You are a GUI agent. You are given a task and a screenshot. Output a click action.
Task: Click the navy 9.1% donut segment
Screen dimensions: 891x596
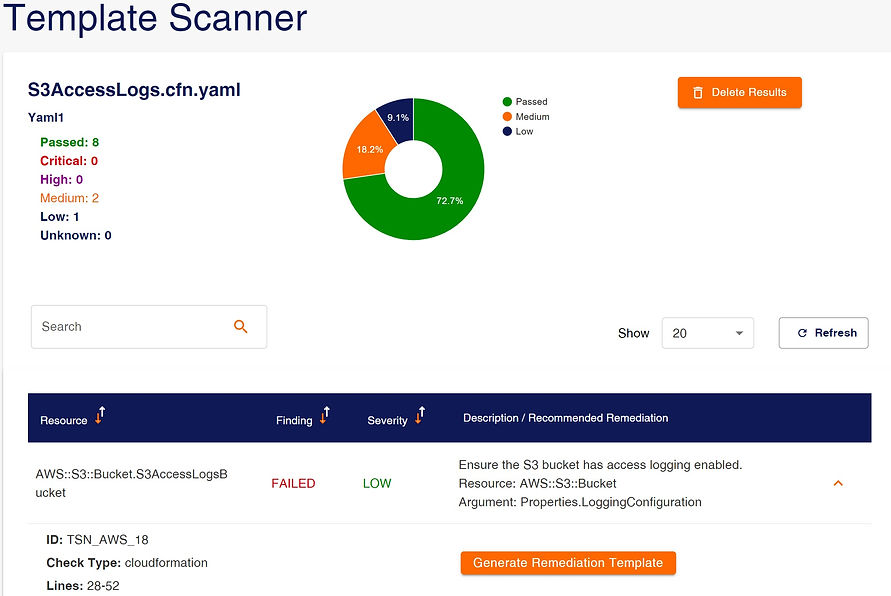pyautogui.click(x=399, y=117)
